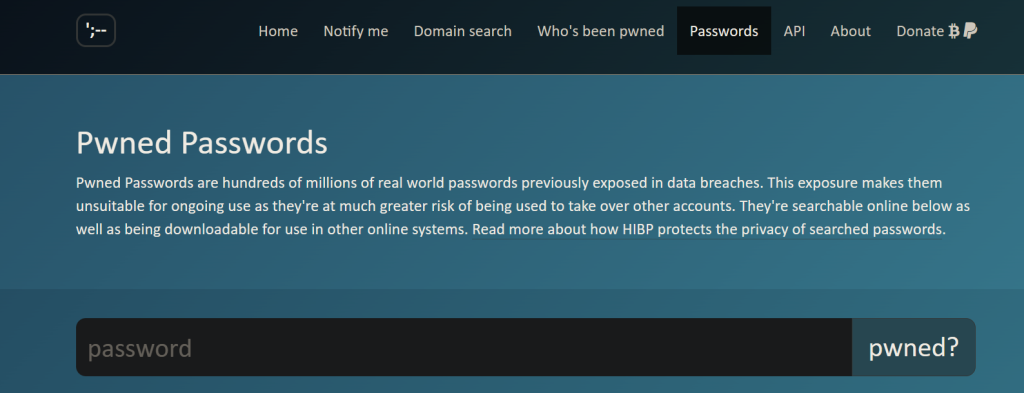Screen dimensions: 1024x393
Task: Click the pwned? search button
Action: coord(914,347)
